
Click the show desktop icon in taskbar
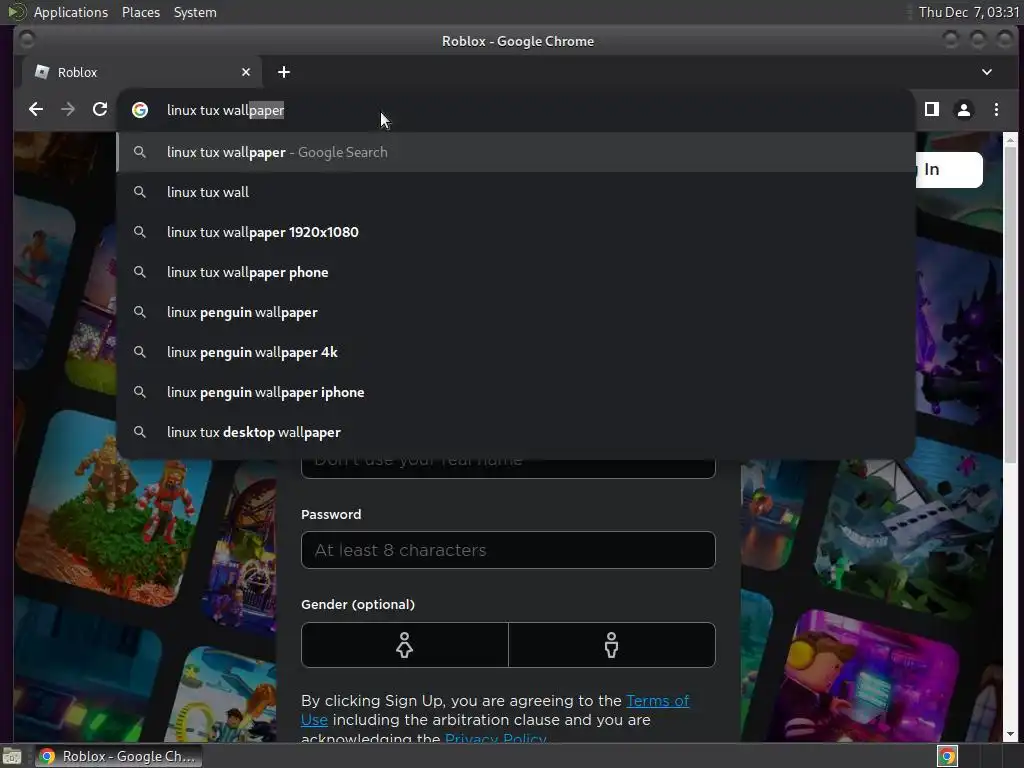[x=12, y=756]
